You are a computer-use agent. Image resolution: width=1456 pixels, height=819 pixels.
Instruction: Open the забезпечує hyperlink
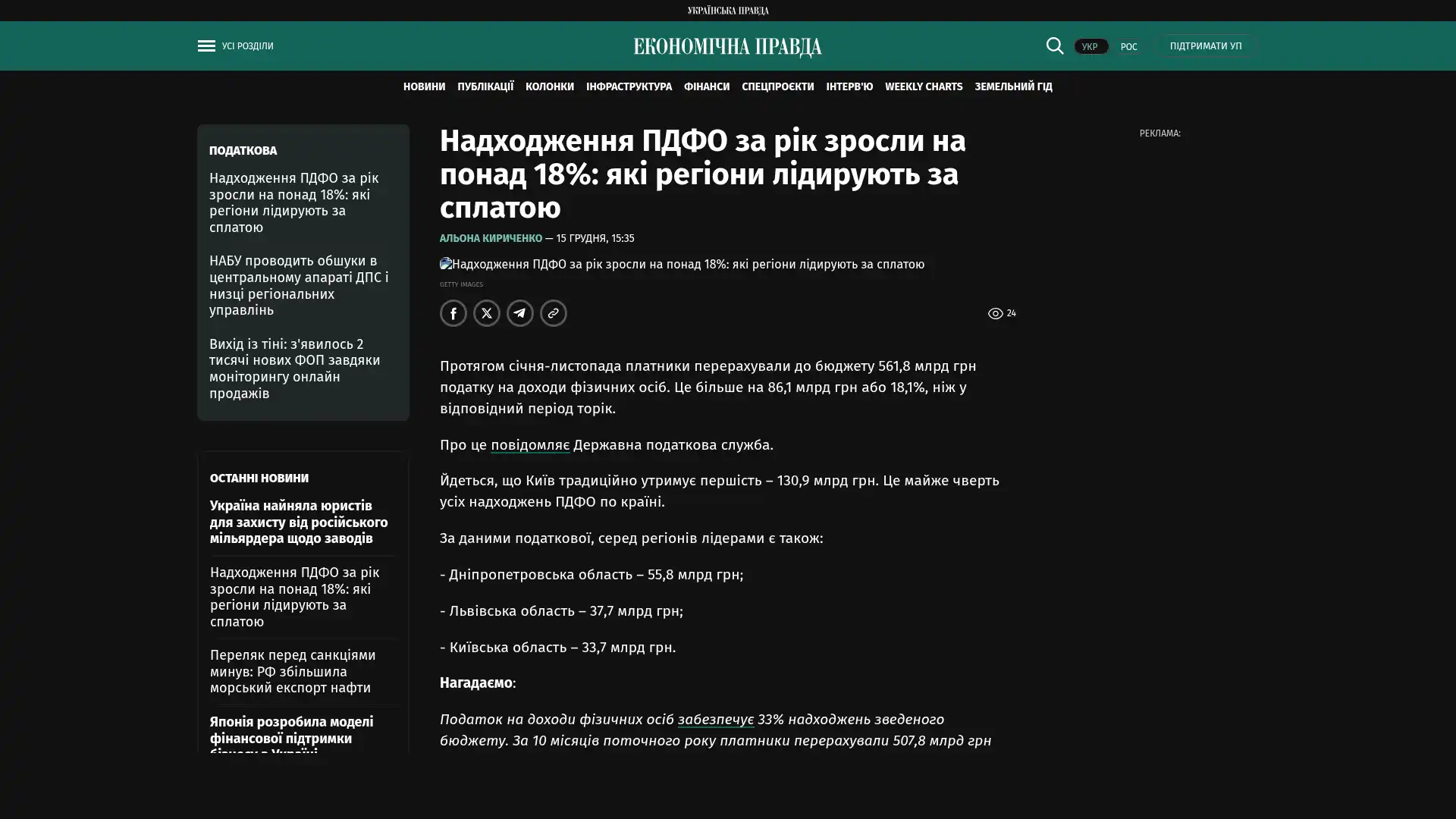pyautogui.click(x=715, y=720)
